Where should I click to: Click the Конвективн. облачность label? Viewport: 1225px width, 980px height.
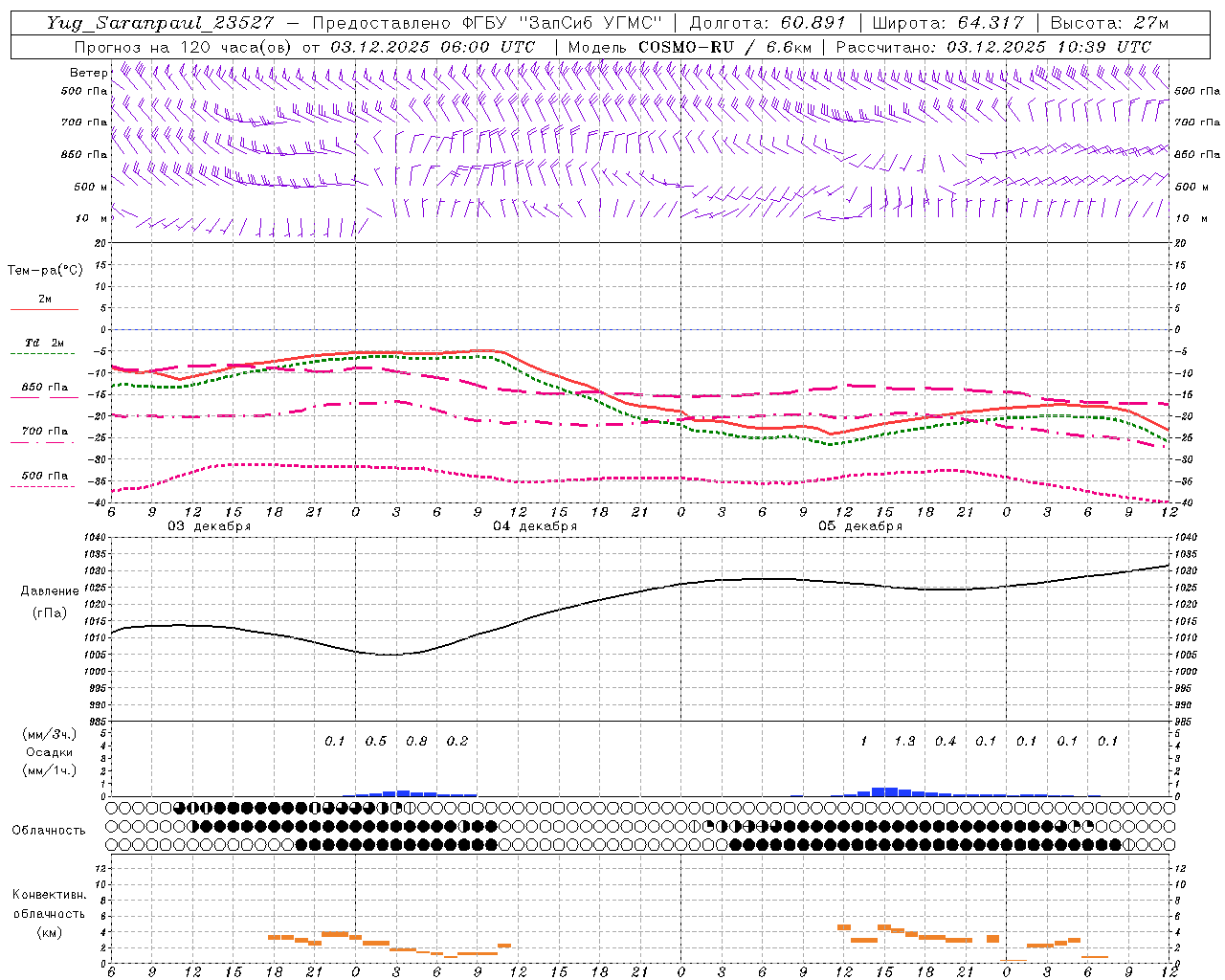[49, 904]
